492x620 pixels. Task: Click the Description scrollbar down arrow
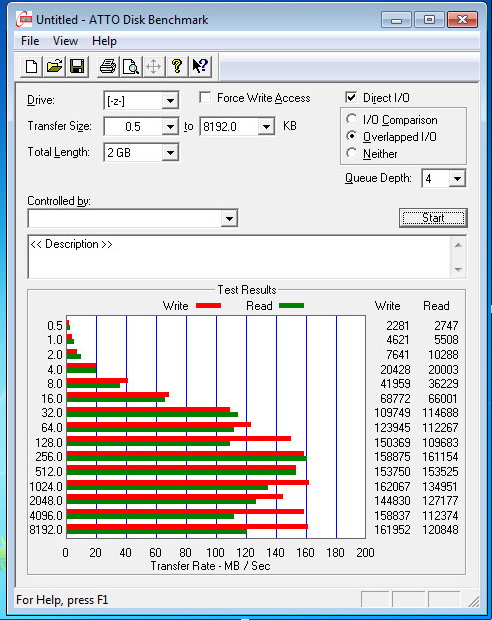(x=458, y=269)
